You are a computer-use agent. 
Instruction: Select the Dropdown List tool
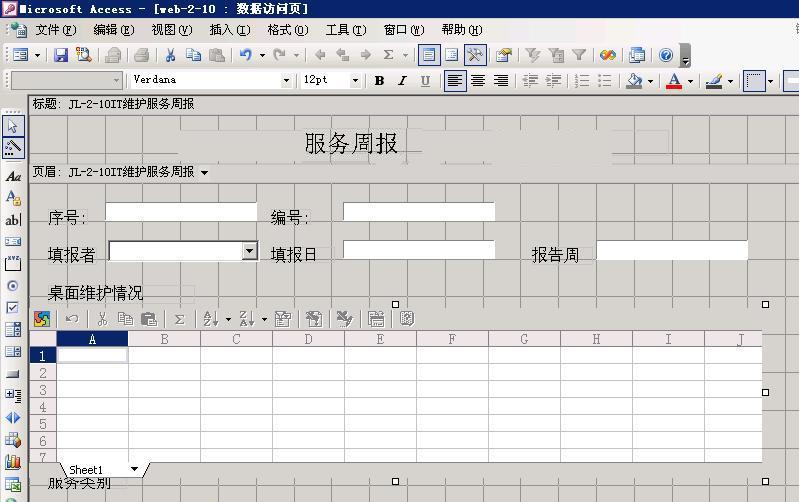tap(13, 330)
